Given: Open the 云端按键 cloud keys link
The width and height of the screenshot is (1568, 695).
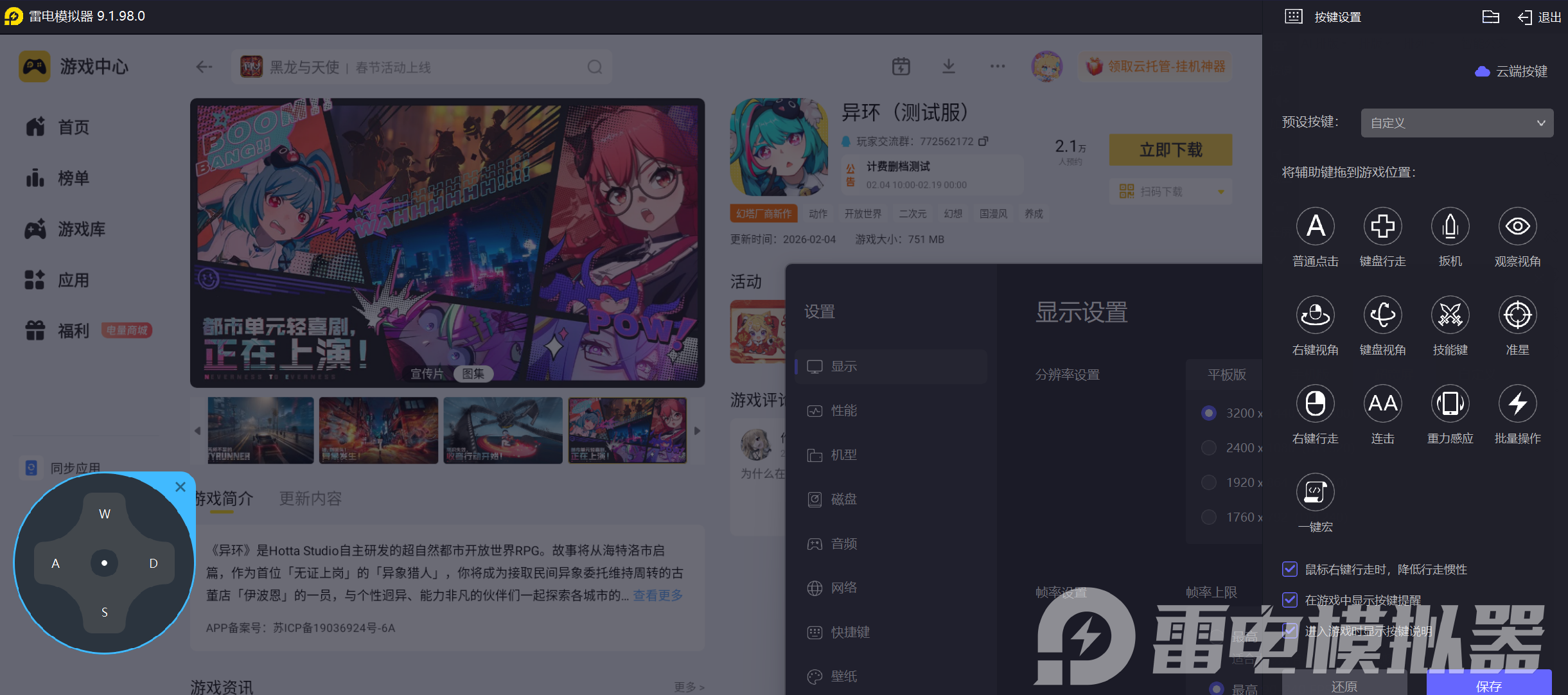Looking at the screenshot, I should pos(1511,71).
